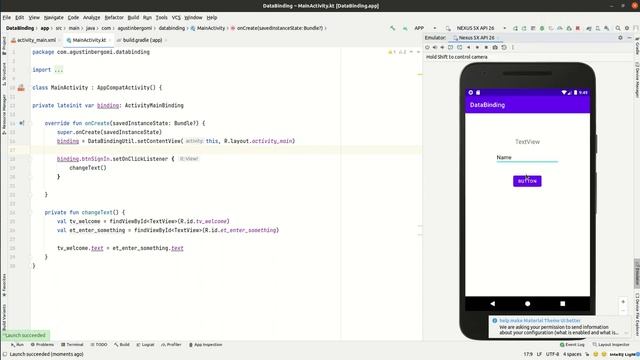Toggle the tool window quick access icon bottom-left
This screenshot has height=360, width=640.
point(4,354)
